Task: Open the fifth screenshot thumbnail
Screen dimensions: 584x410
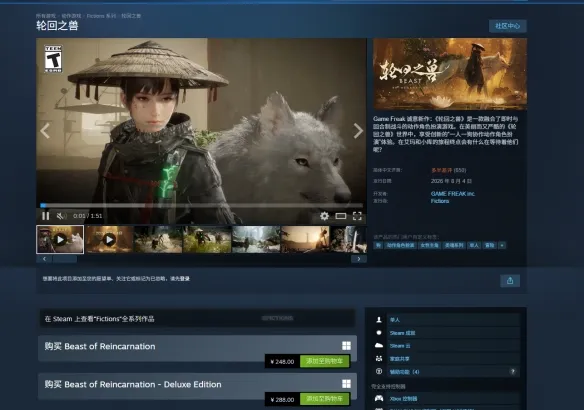Action: (x=256, y=239)
